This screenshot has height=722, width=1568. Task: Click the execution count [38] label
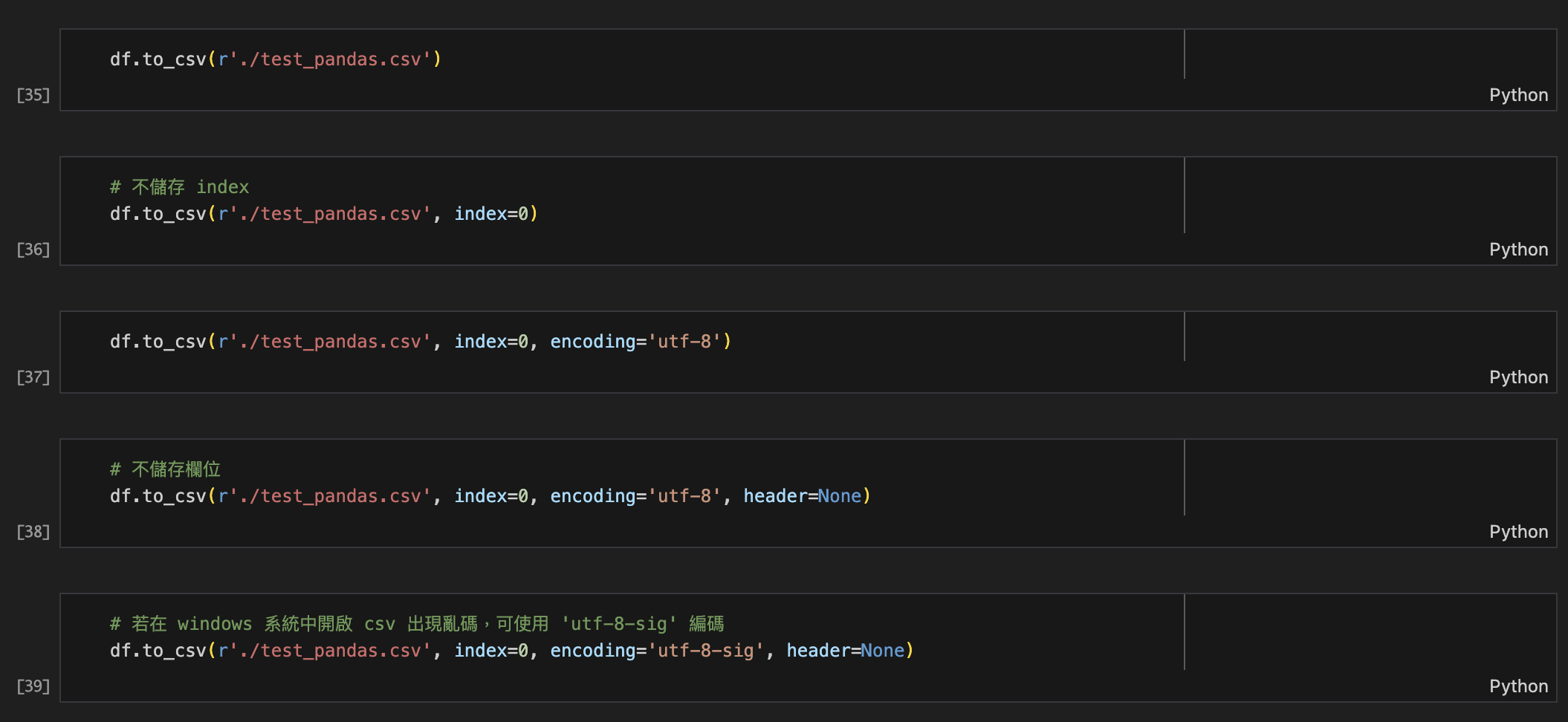click(x=32, y=532)
